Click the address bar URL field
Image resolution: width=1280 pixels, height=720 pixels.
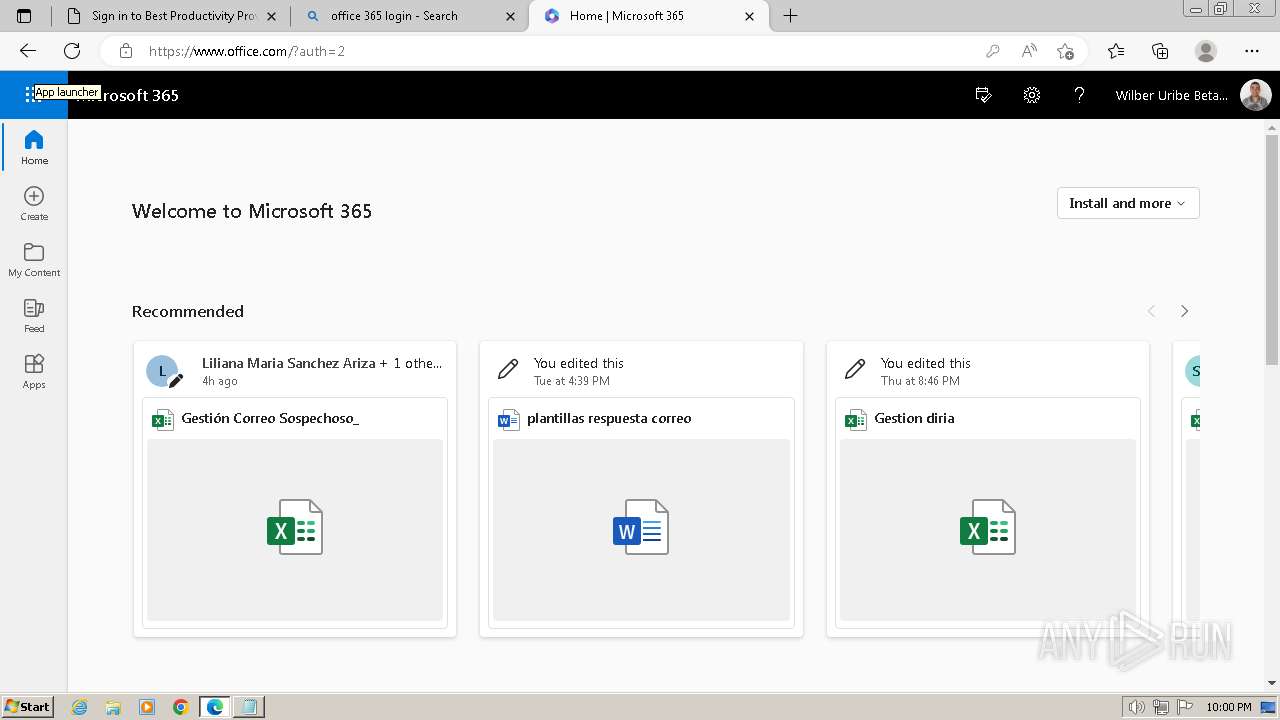560,51
